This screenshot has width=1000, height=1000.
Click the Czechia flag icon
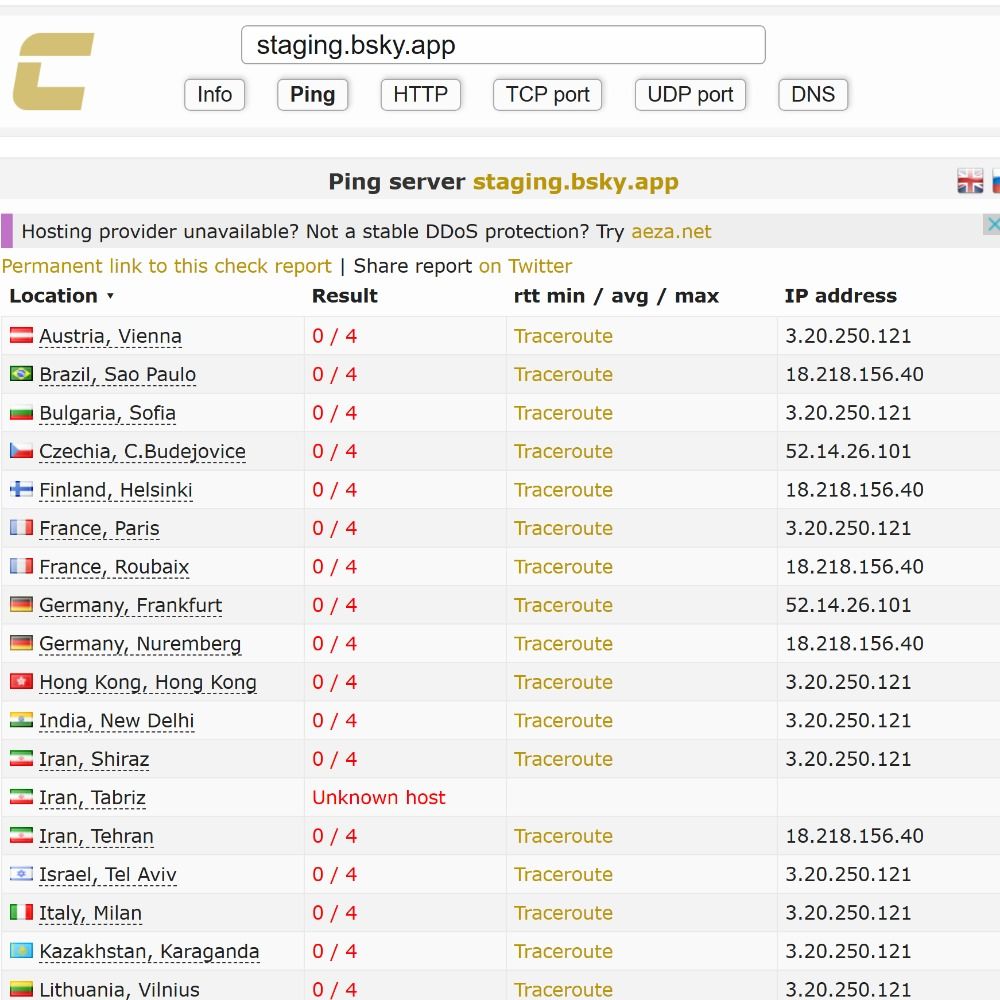click(21, 450)
